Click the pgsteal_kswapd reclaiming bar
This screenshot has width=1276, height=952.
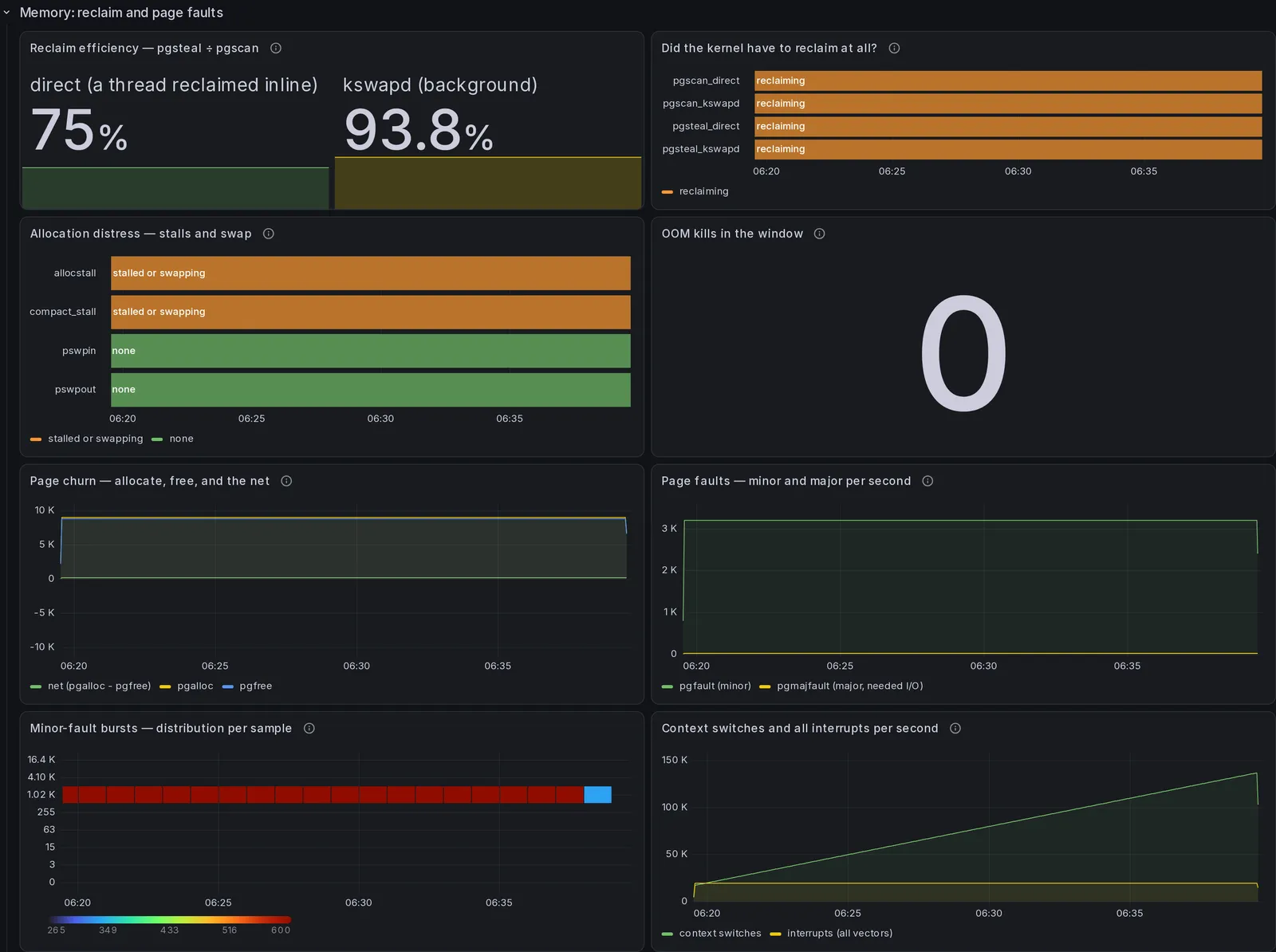[x=1008, y=149]
